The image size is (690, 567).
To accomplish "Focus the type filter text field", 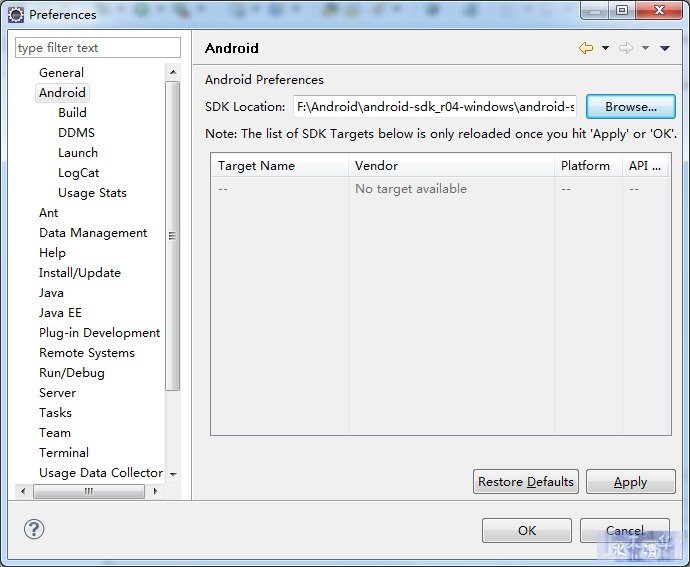I will (98, 48).
